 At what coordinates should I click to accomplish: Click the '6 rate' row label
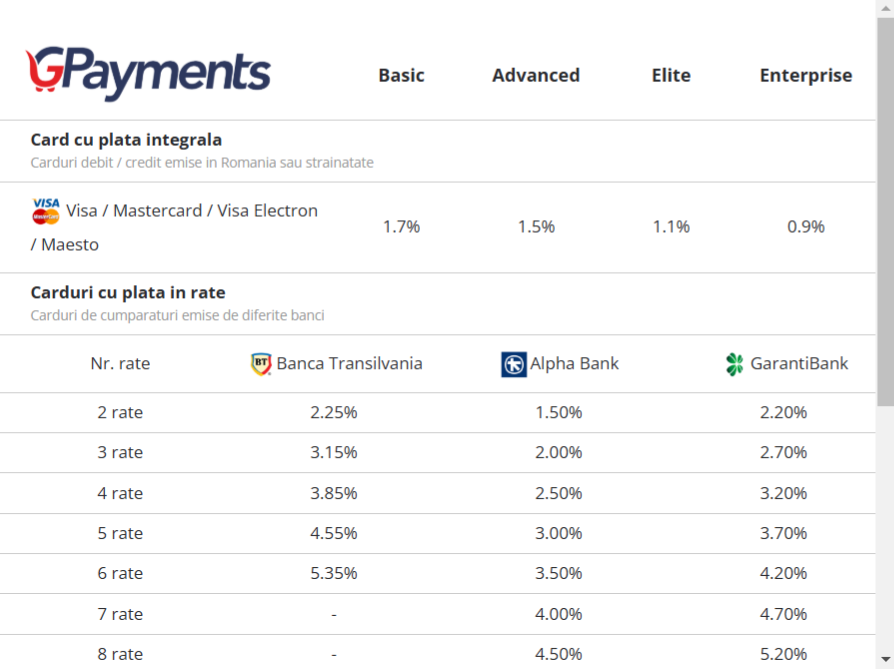pyautogui.click(x=120, y=573)
